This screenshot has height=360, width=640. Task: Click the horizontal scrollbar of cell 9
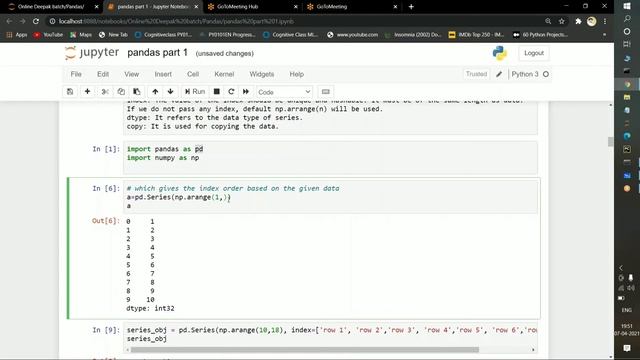(x=304, y=350)
